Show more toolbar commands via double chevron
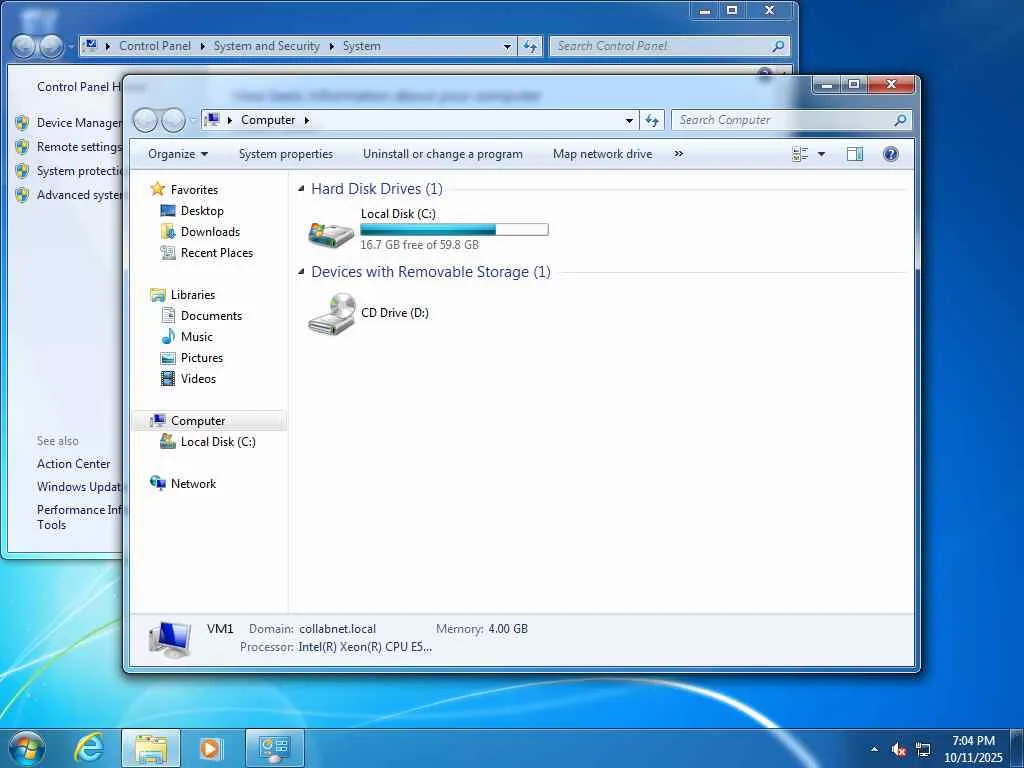The height and width of the screenshot is (768, 1024). (679, 153)
